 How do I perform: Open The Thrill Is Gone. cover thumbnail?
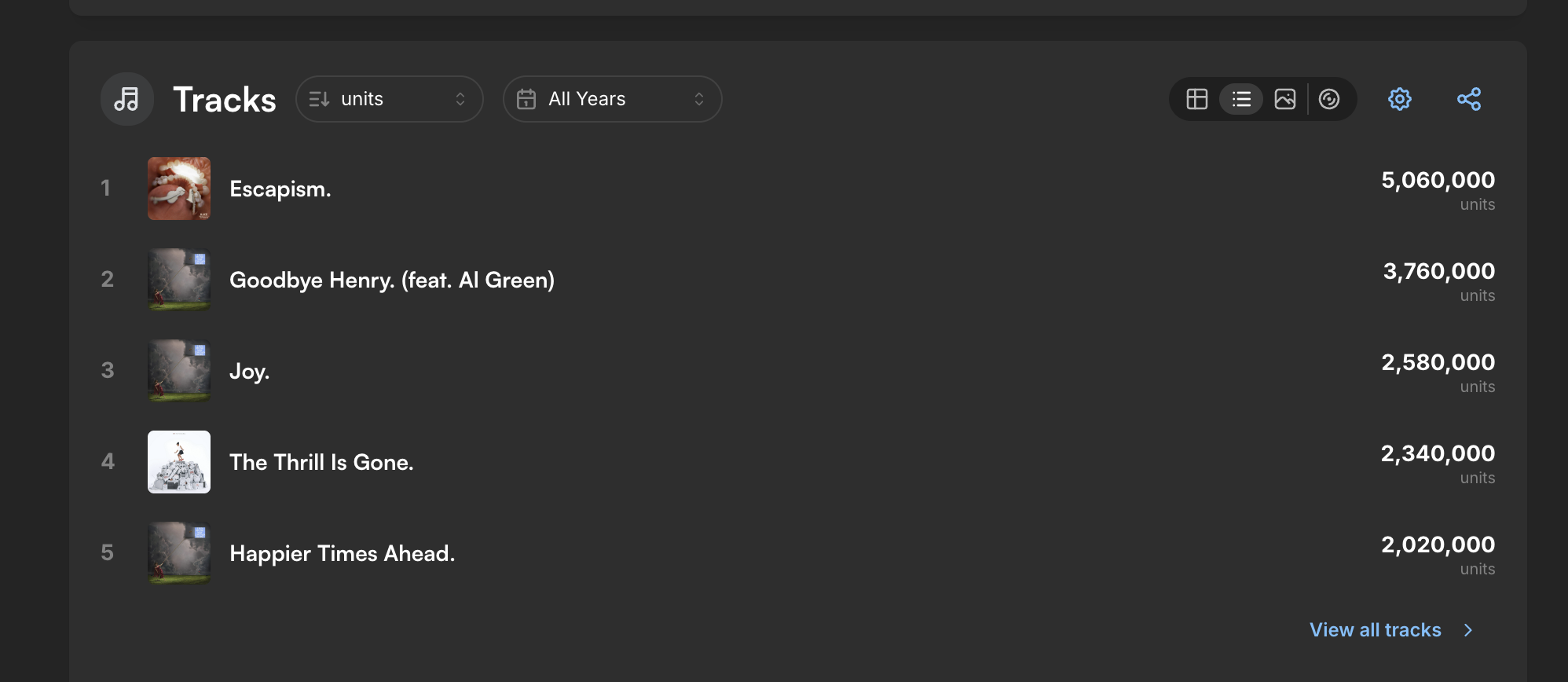point(179,462)
